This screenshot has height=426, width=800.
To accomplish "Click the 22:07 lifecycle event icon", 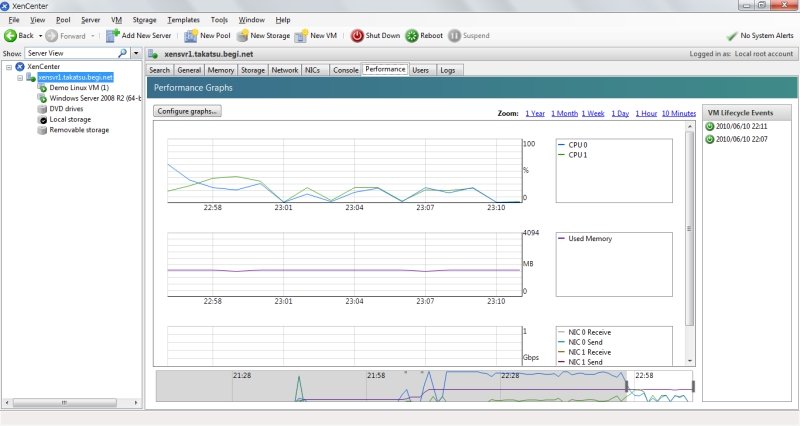I will click(710, 139).
